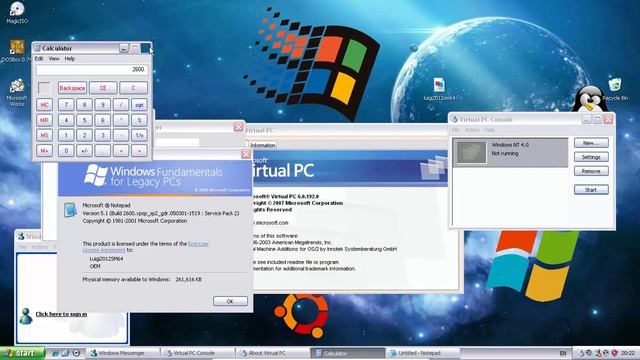Click the Virtual PC Console title bar icon
640x360 pixels.
click(454, 119)
